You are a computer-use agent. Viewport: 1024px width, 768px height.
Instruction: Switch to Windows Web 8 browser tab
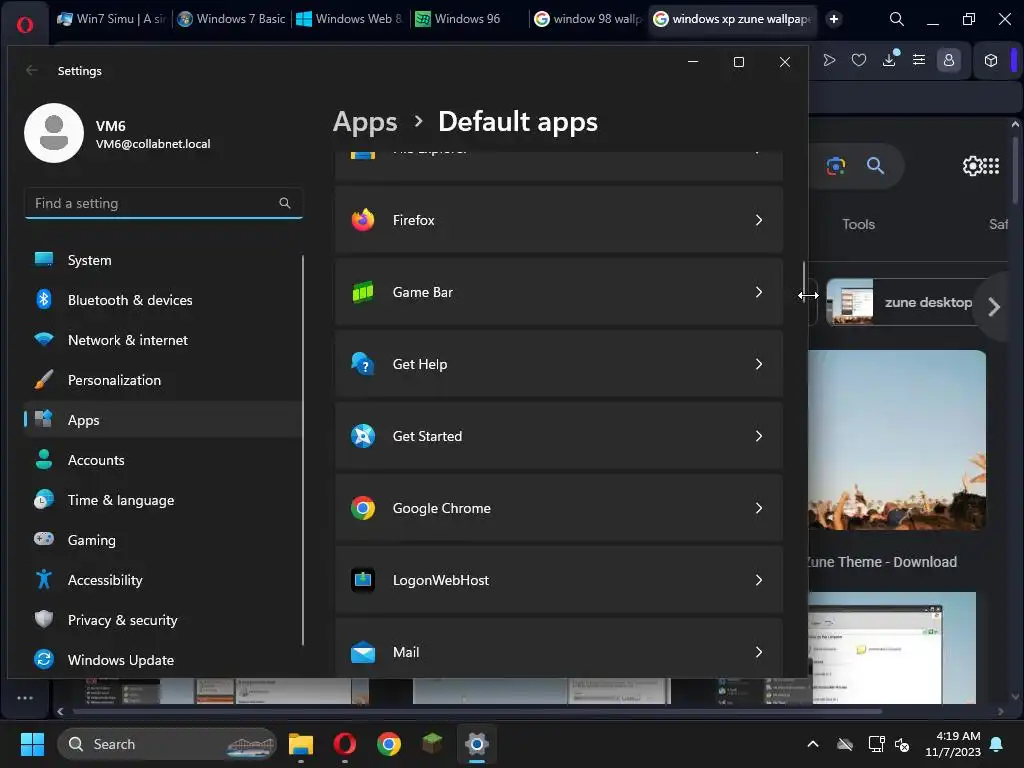coord(349,19)
